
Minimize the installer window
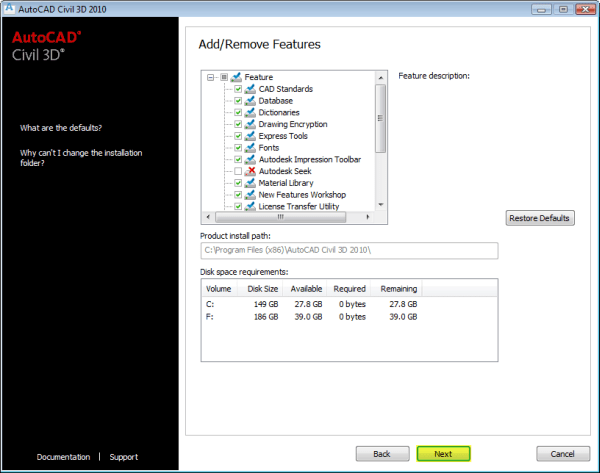(541, 9)
